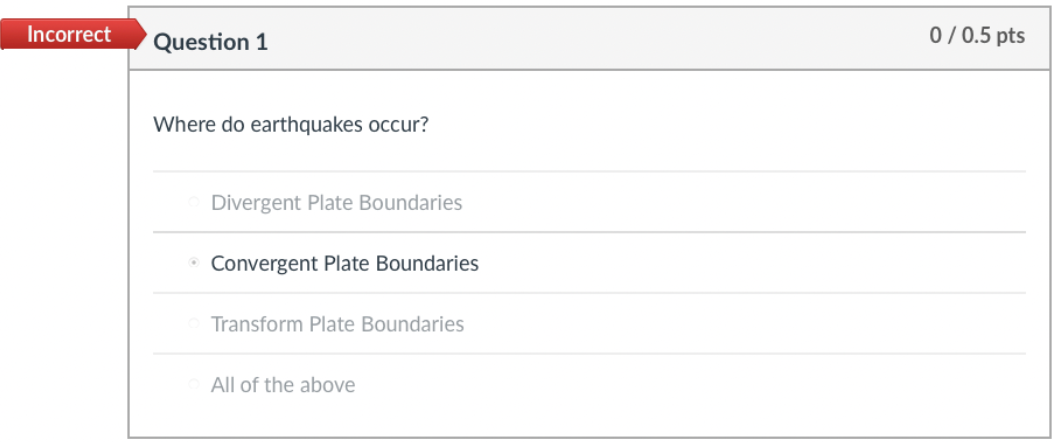Choose the Transform Plate Boundaries radio button
Viewport: 1052px width, 442px height.
click(x=193, y=324)
